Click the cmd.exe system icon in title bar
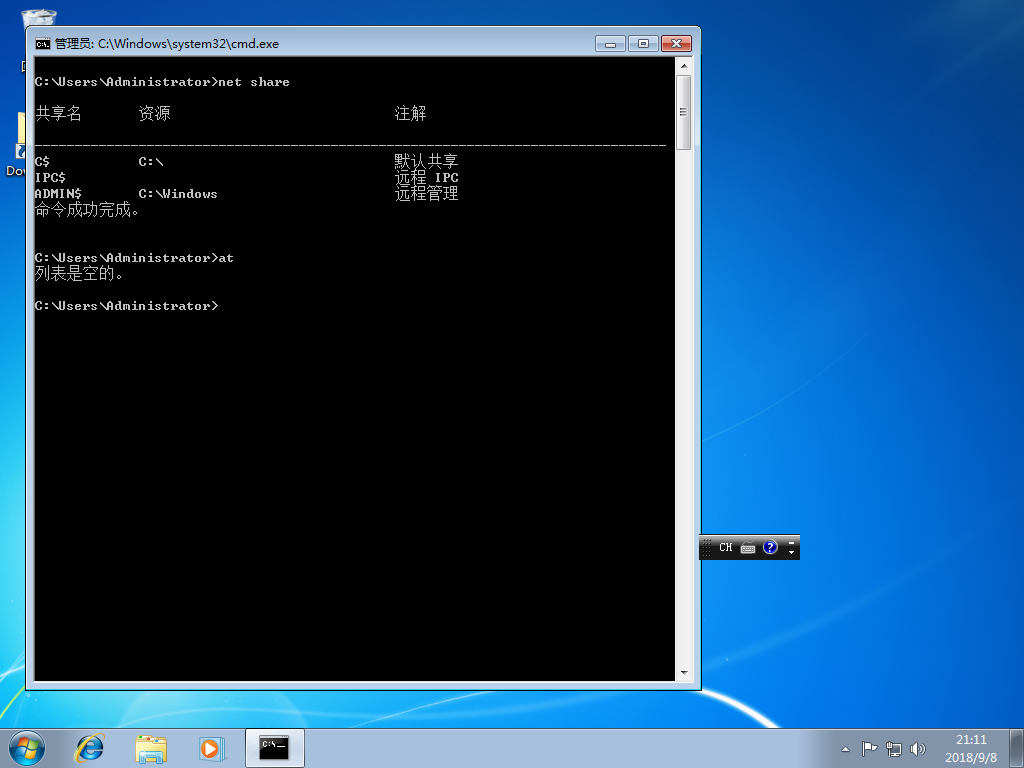Screen dimensions: 1024x768 tap(43, 44)
